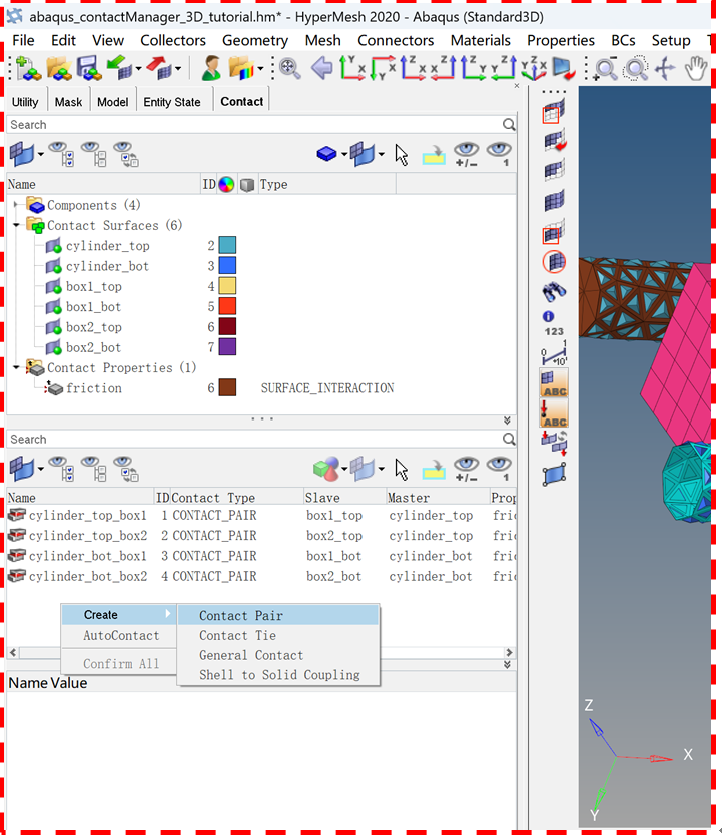722x836 pixels.
Task: Click the isometric view XYZ icon
Action: click(x=534, y=69)
